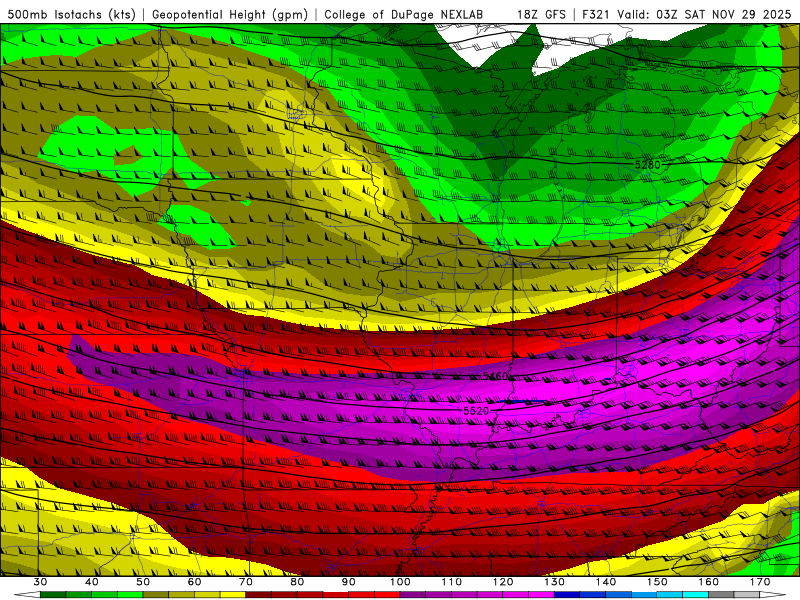Click the 160 value on the color scale
Viewport: 800px width, 600px height.
click(x=709, y=582)
